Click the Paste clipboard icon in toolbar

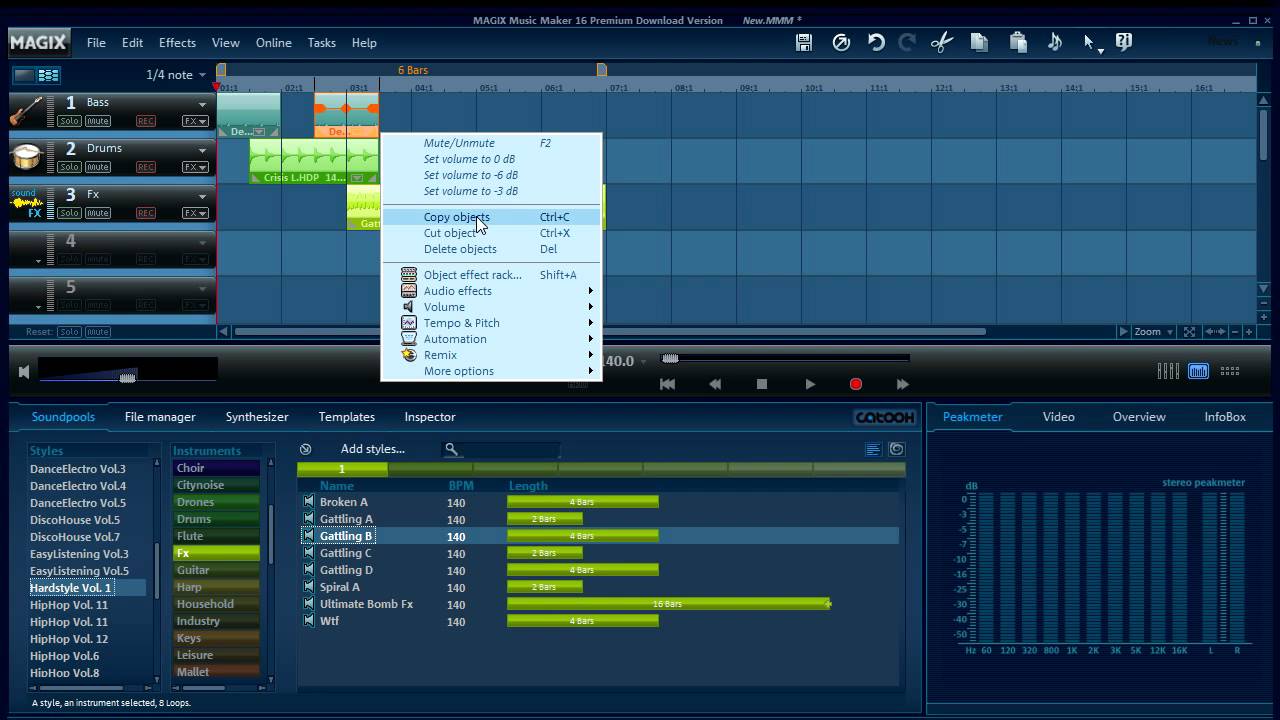[1018, 42]
